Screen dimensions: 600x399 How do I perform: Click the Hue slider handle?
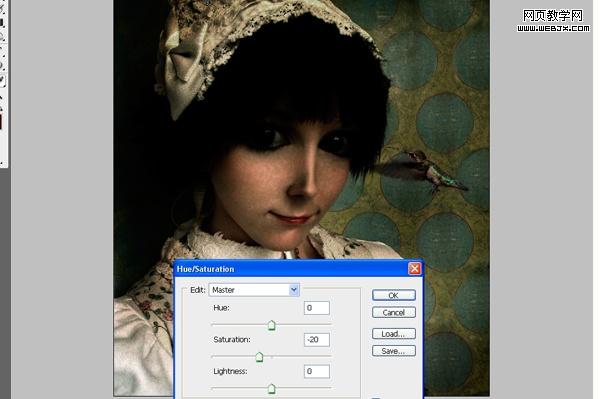[x=271, y=326]
